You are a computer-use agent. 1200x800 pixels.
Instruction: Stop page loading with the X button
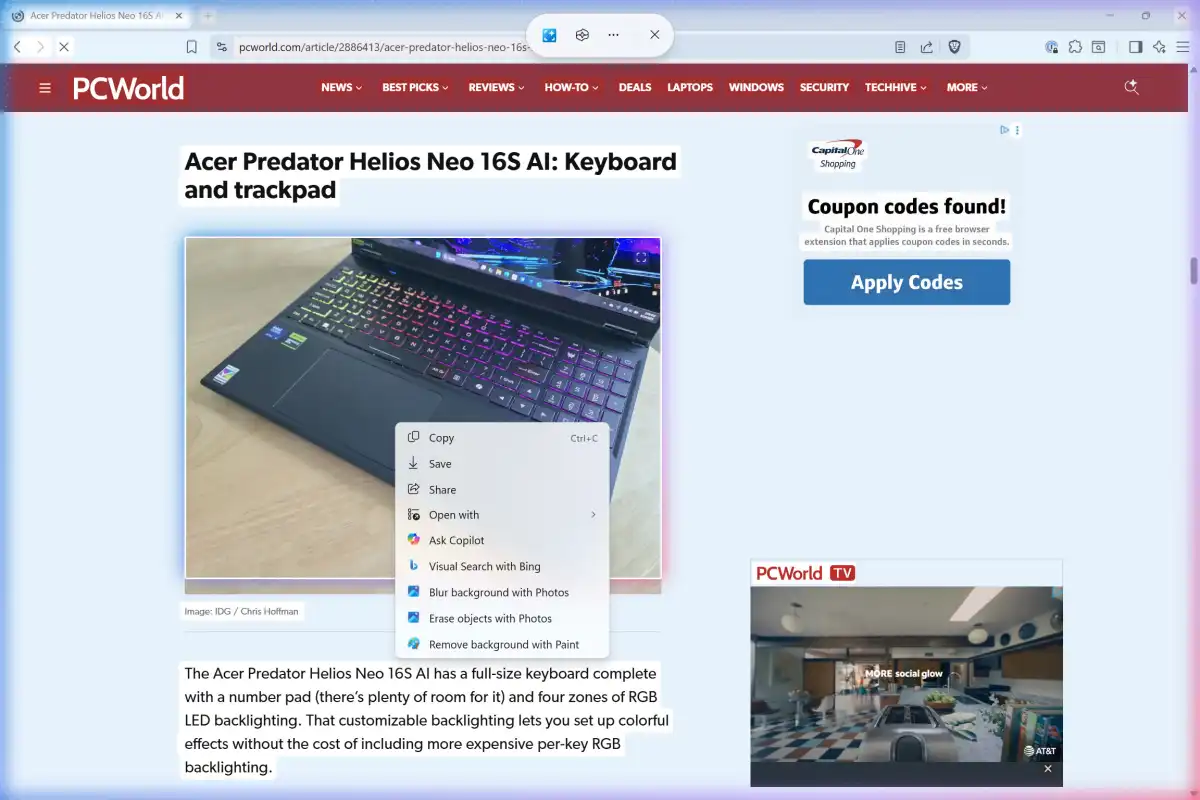(63, 47)
